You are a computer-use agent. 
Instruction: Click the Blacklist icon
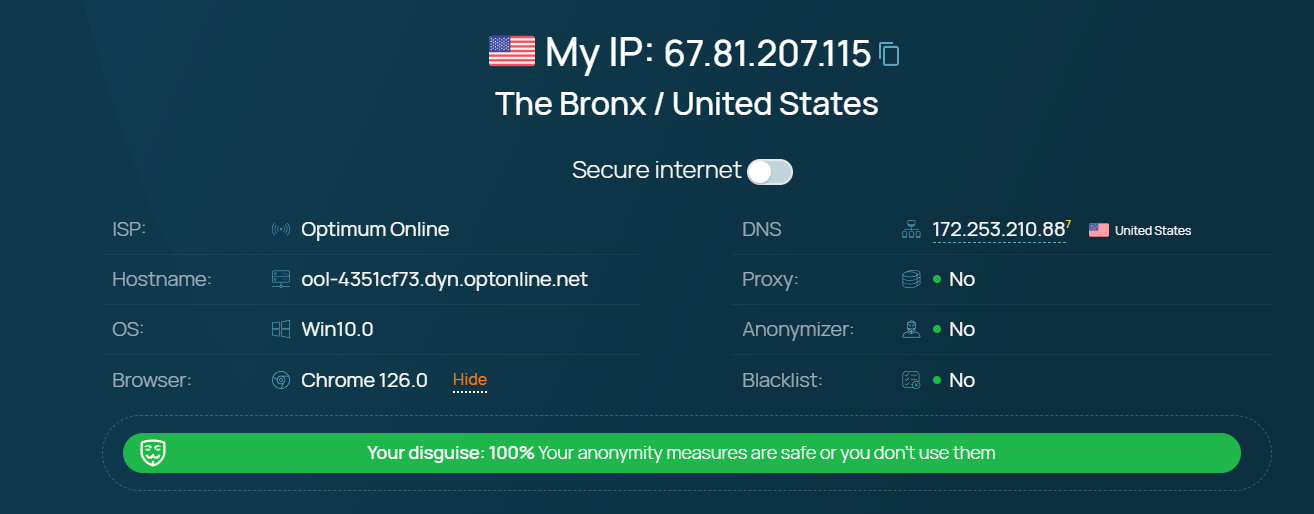pos(911,381)
